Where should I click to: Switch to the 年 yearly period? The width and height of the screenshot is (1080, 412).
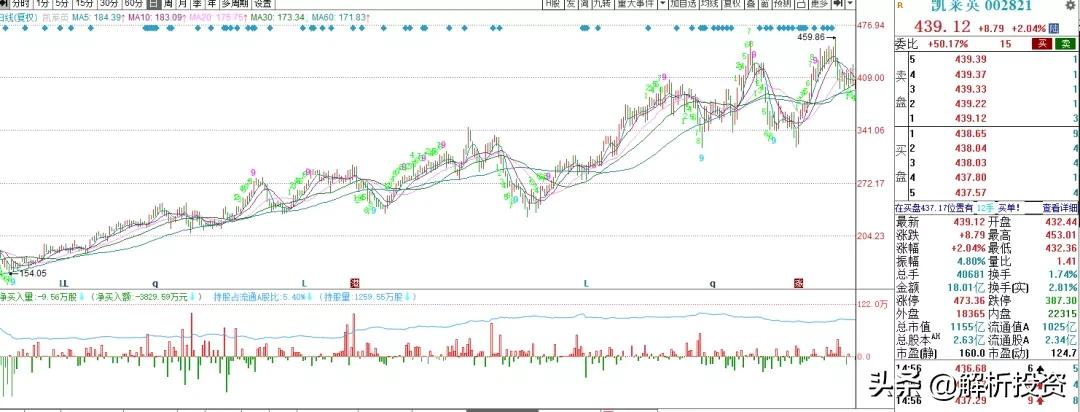click(211, 3)
